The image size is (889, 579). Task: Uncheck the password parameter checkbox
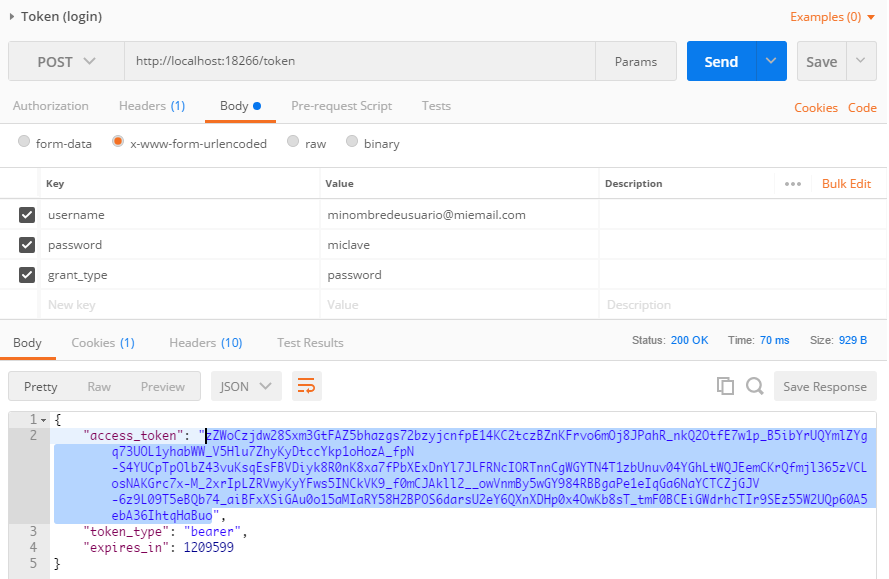click(27, 245)
